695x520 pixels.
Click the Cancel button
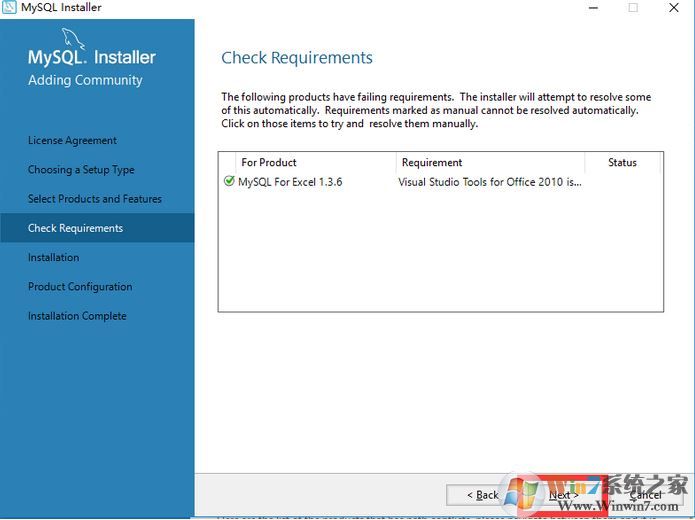tap(645, 495)
